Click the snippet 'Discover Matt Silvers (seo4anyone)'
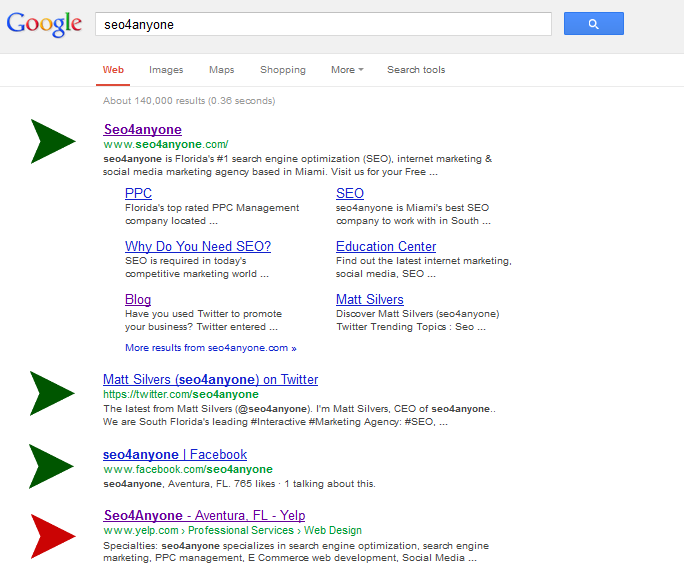684x575 pixels. 417,320
